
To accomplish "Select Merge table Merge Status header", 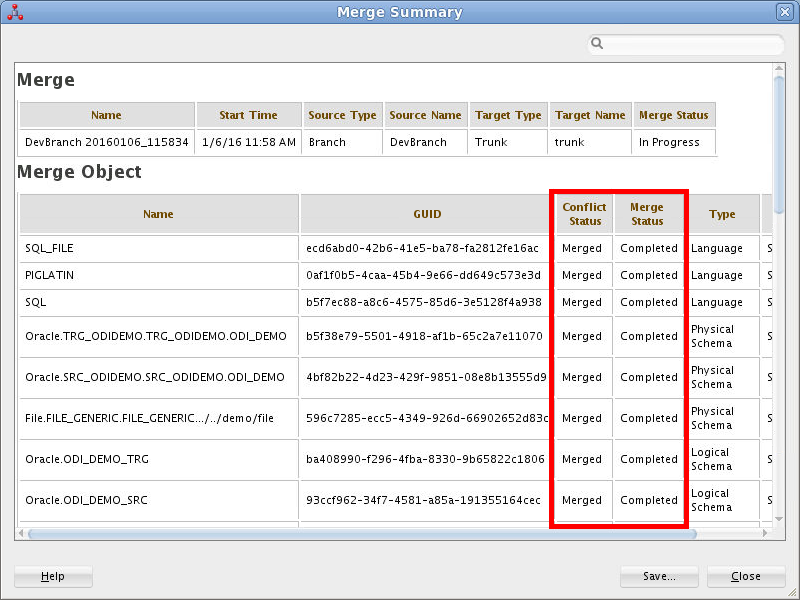I will pos(674,115).
